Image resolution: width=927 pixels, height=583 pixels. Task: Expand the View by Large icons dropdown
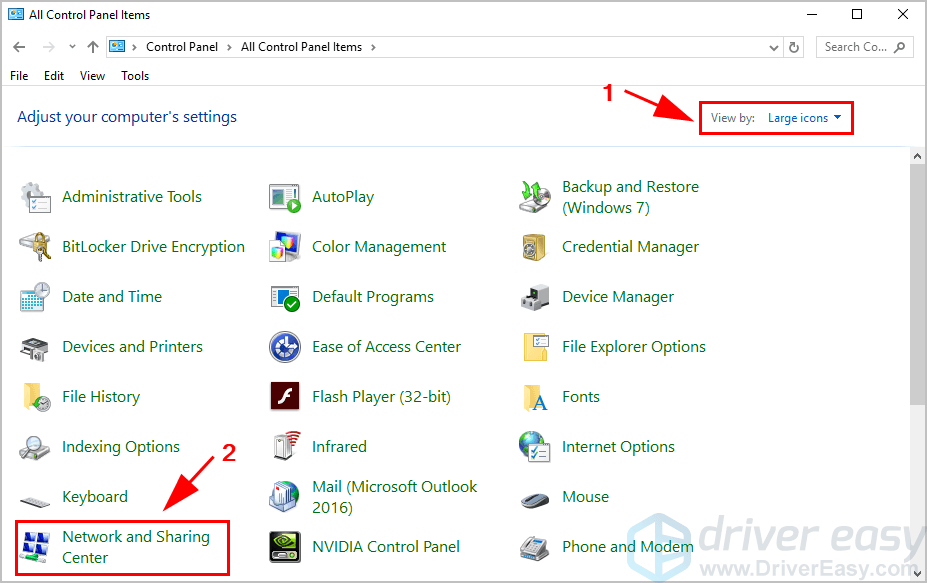(804, 118)
